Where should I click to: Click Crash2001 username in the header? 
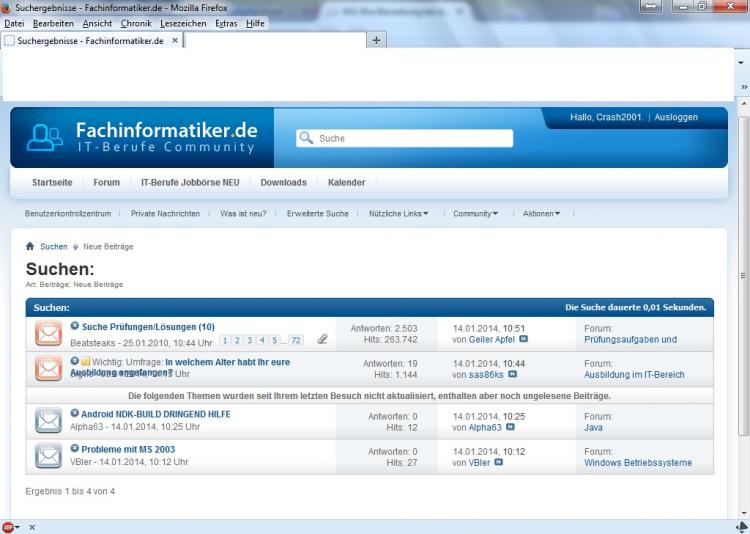point(619,117)
